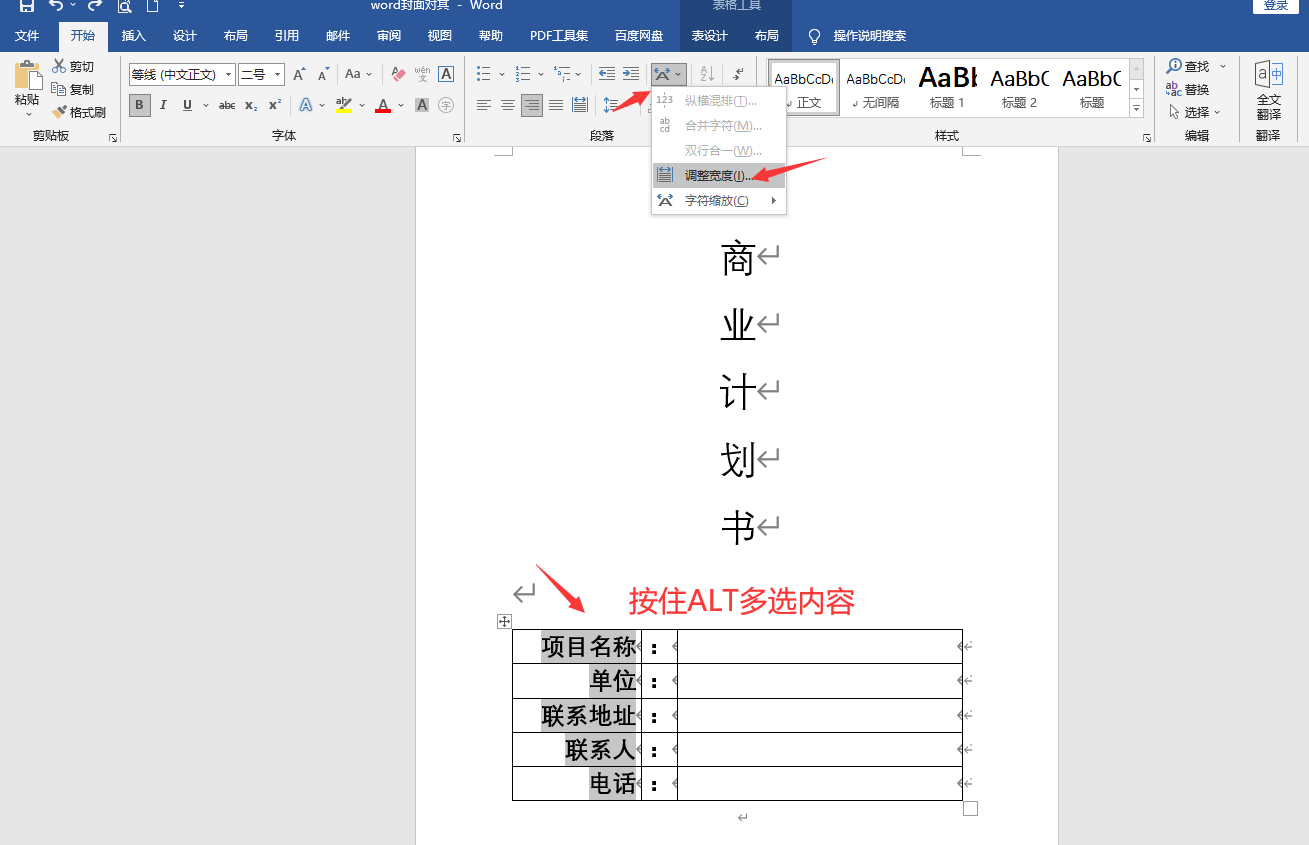This screenshot has height=845, width=1309.
Task: Open the font name dropdown (等线)
Action: tap(229, 74)
